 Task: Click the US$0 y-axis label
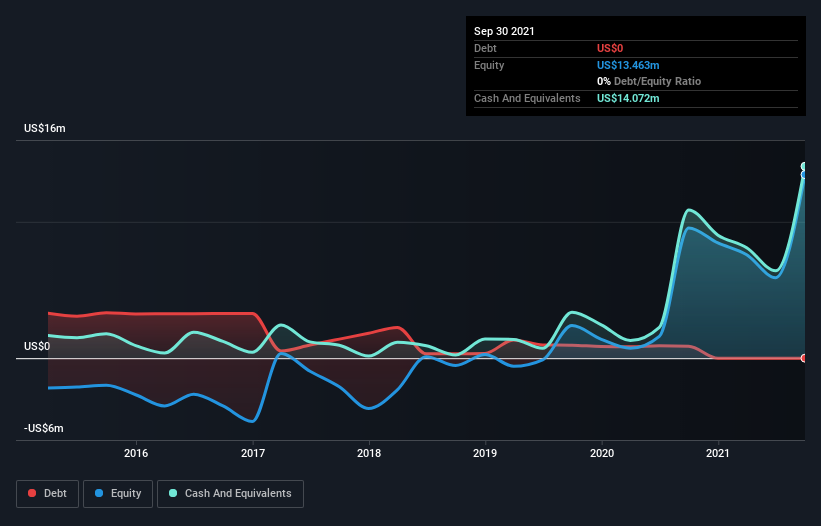click(x=37, y=346)
